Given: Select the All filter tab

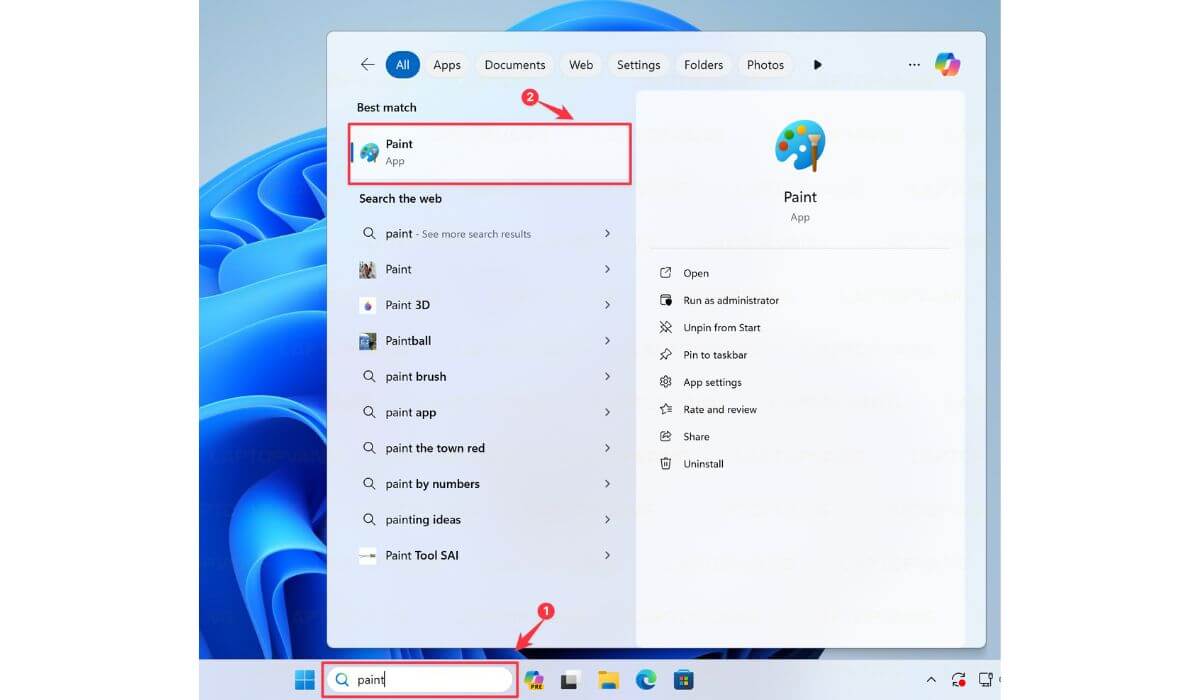Looking at the screenshot, I should [402, 65].
